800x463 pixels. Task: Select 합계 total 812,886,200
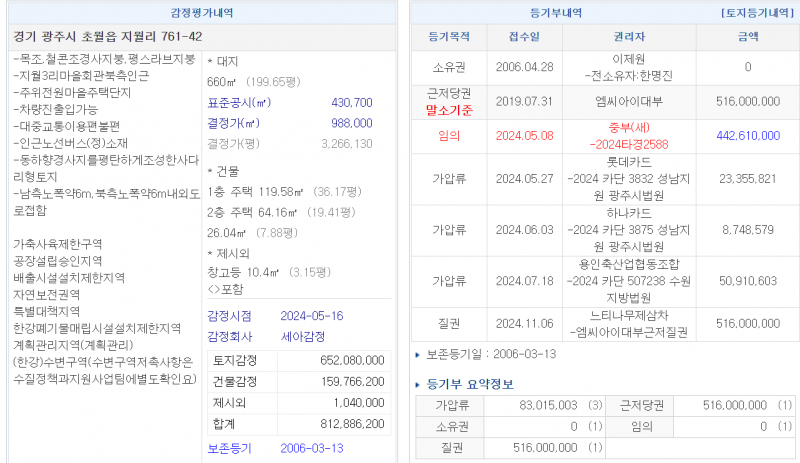[x=352, y=424]
